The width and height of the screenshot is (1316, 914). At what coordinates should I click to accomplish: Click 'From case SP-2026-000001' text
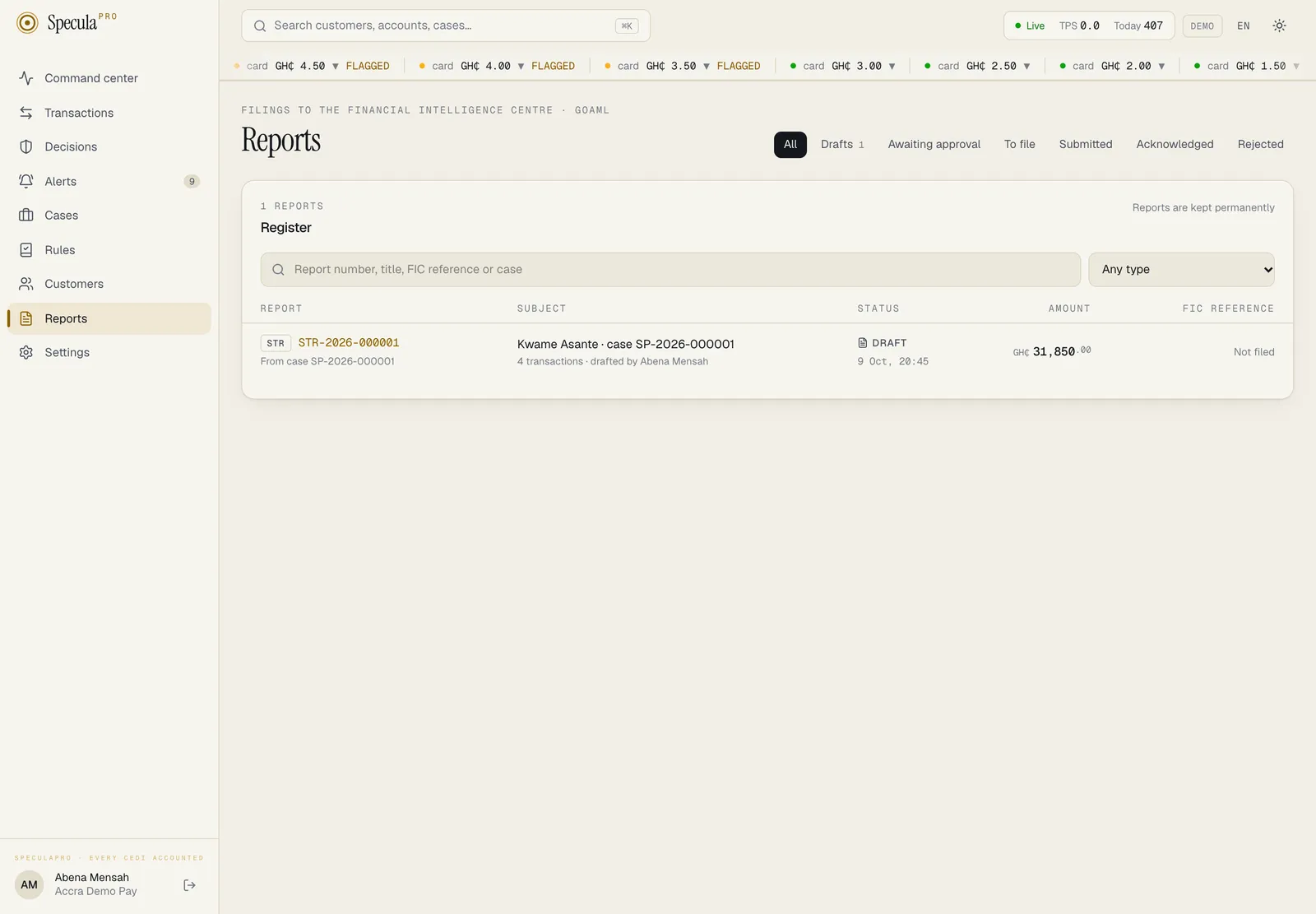pyautogui.click(x=327, y=361)
